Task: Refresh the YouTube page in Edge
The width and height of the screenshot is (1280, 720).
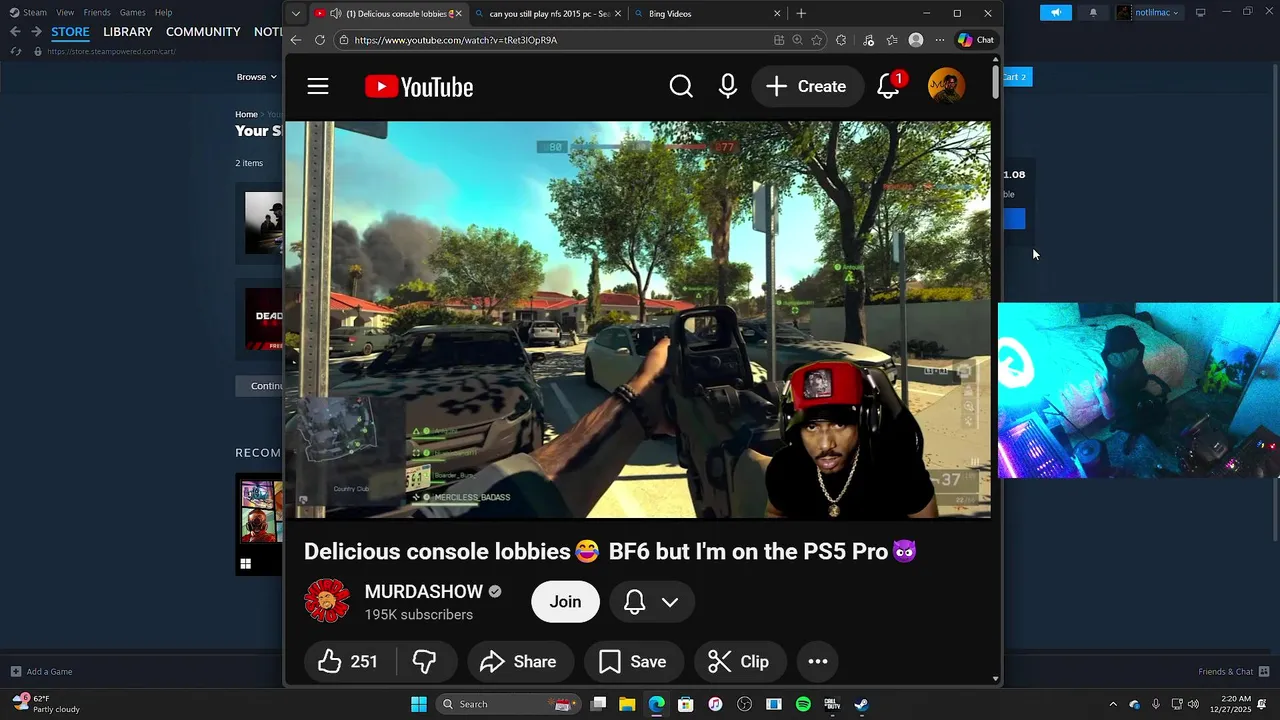Action: click(x=320, y=40)
